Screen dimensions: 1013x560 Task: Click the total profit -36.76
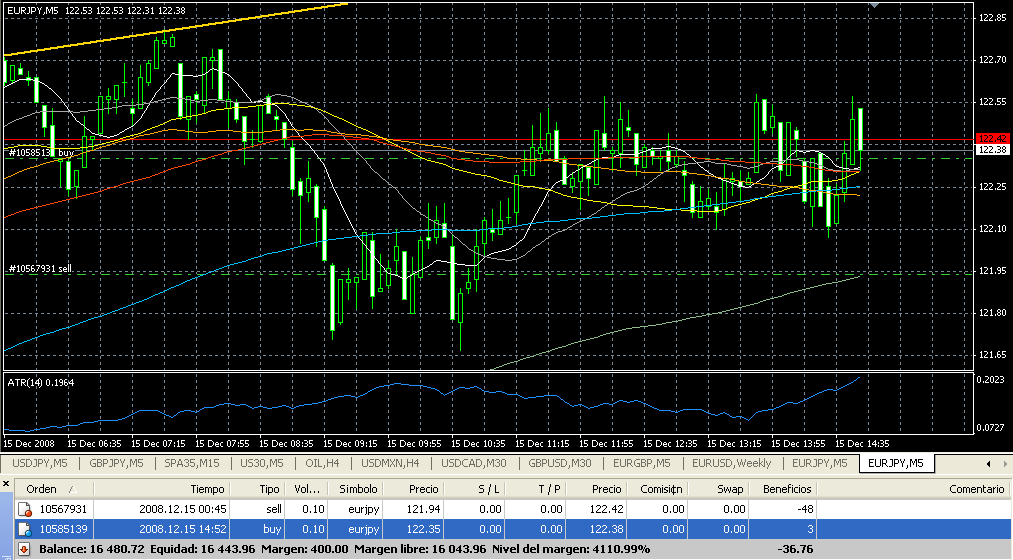point(795,549)
